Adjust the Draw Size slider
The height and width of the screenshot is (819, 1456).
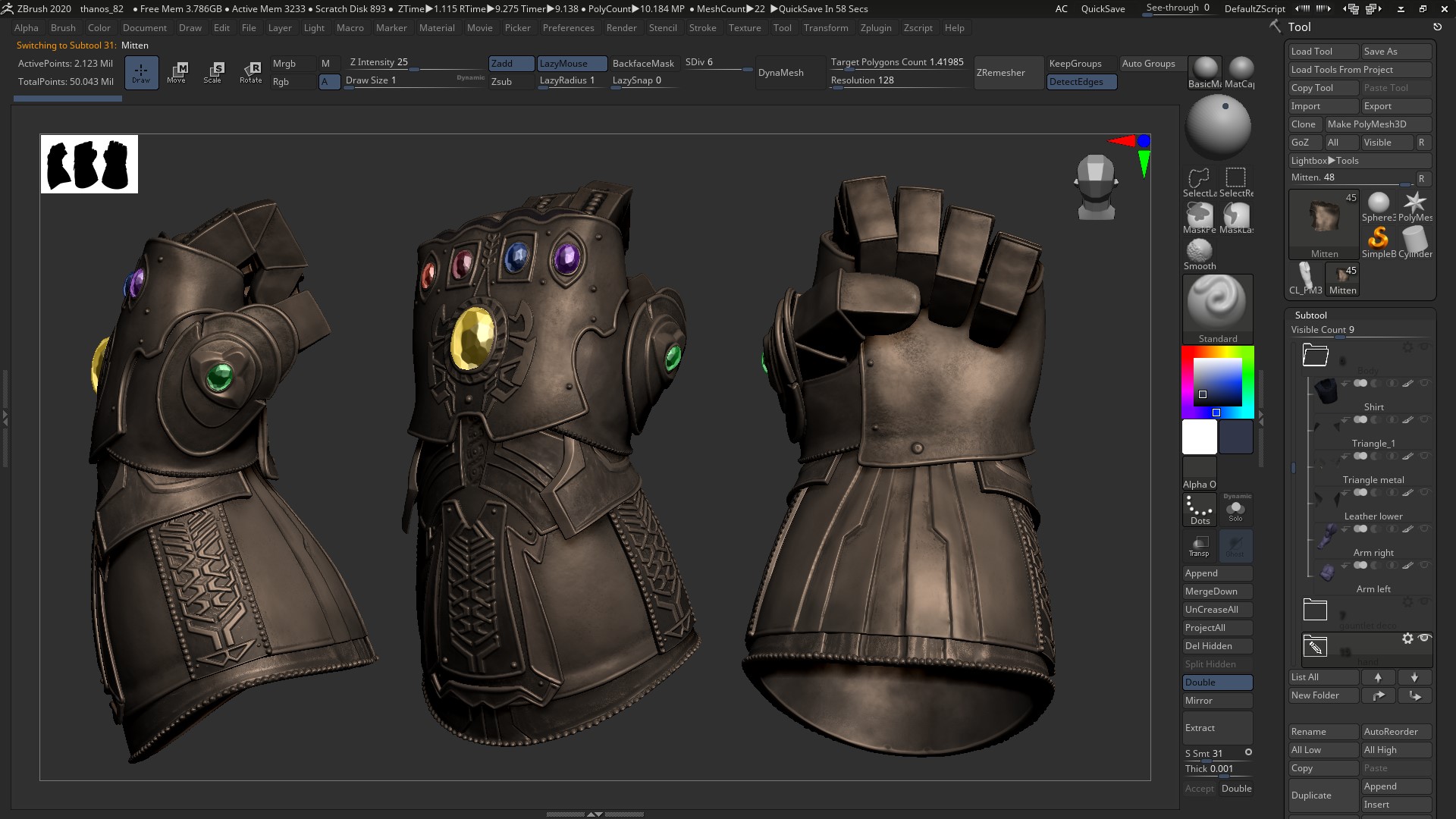point(414,82)
